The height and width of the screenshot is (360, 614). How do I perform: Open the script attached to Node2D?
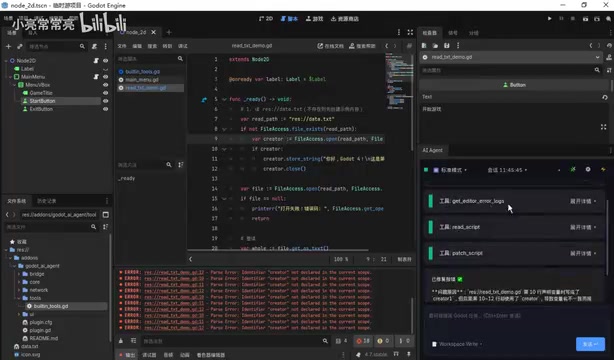coord(96,61)
